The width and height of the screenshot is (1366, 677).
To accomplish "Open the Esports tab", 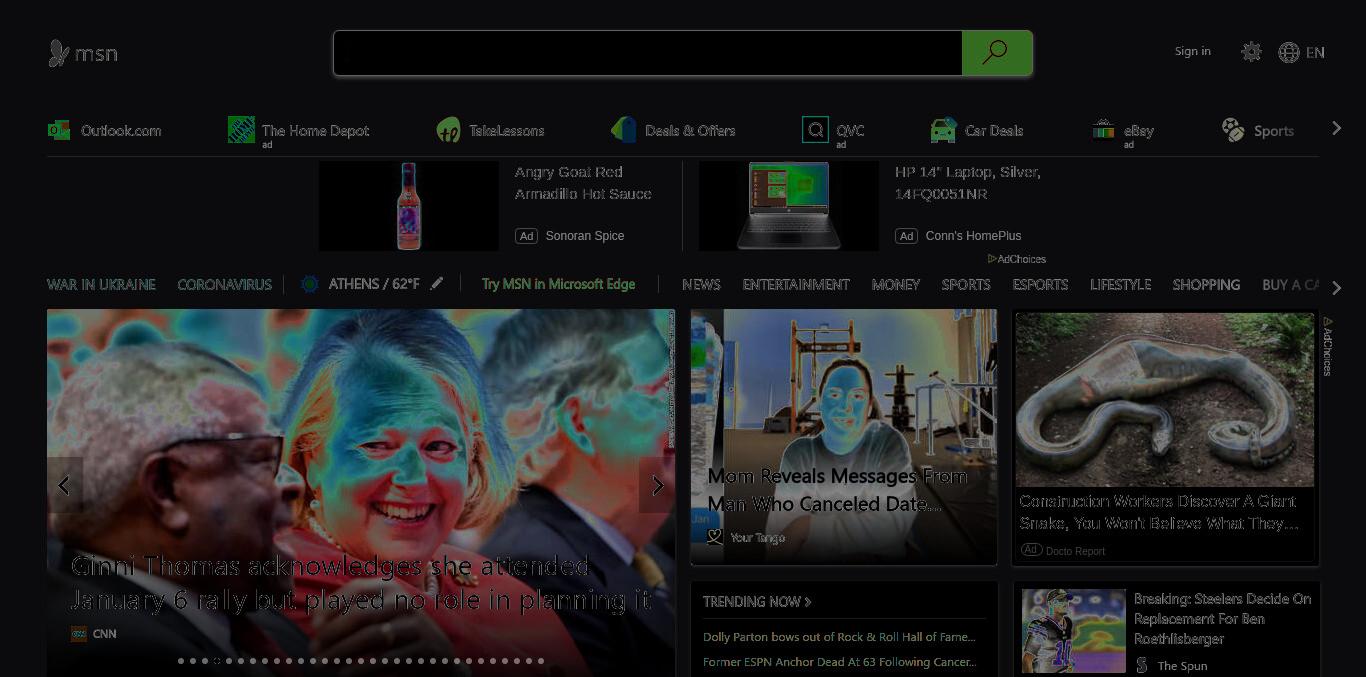I will [1040, 284].
